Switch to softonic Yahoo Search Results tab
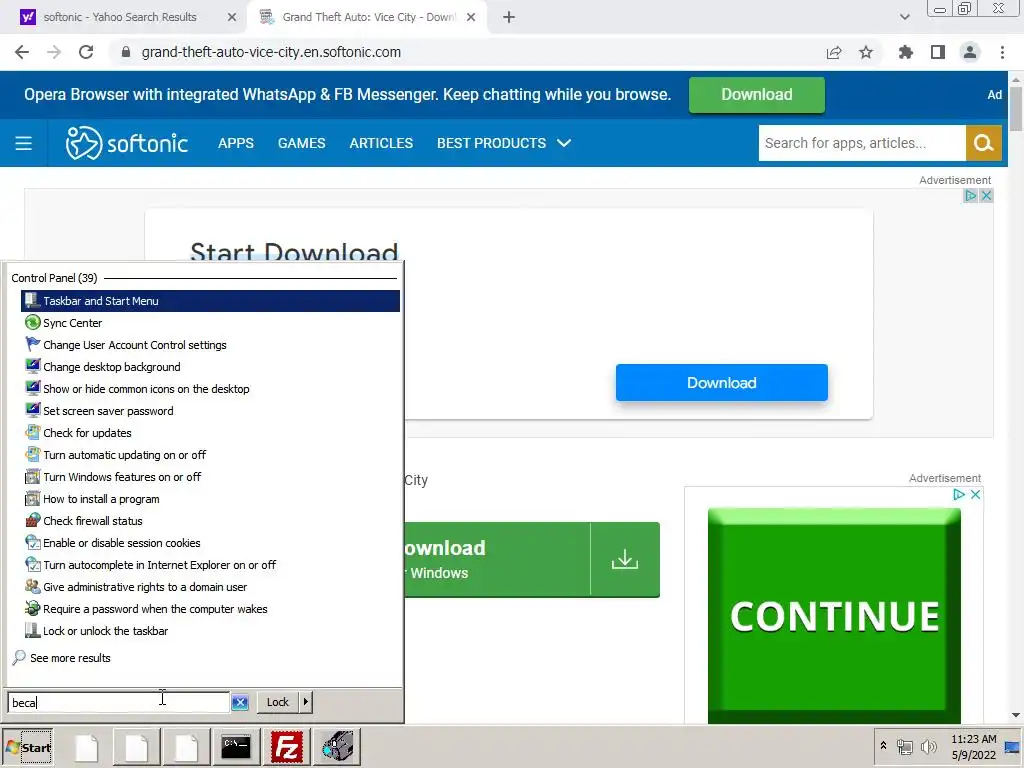 pyautogui.click(x=120, y=17)
